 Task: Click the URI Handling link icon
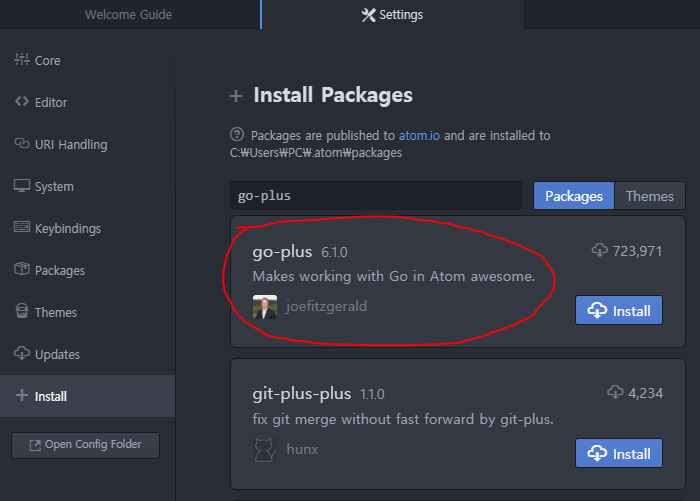coord(21,143)
